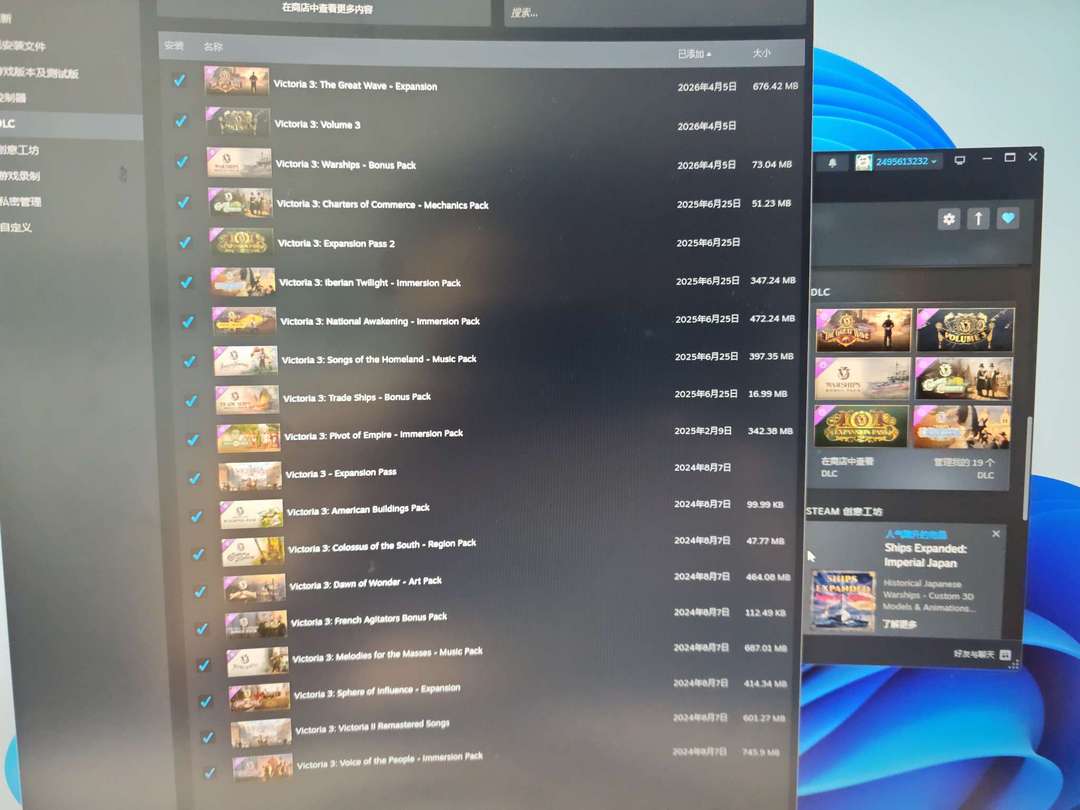Viewport: 1080px width, 810px height.
Task: Click the 676.42 MB size value
Action: 775,86
